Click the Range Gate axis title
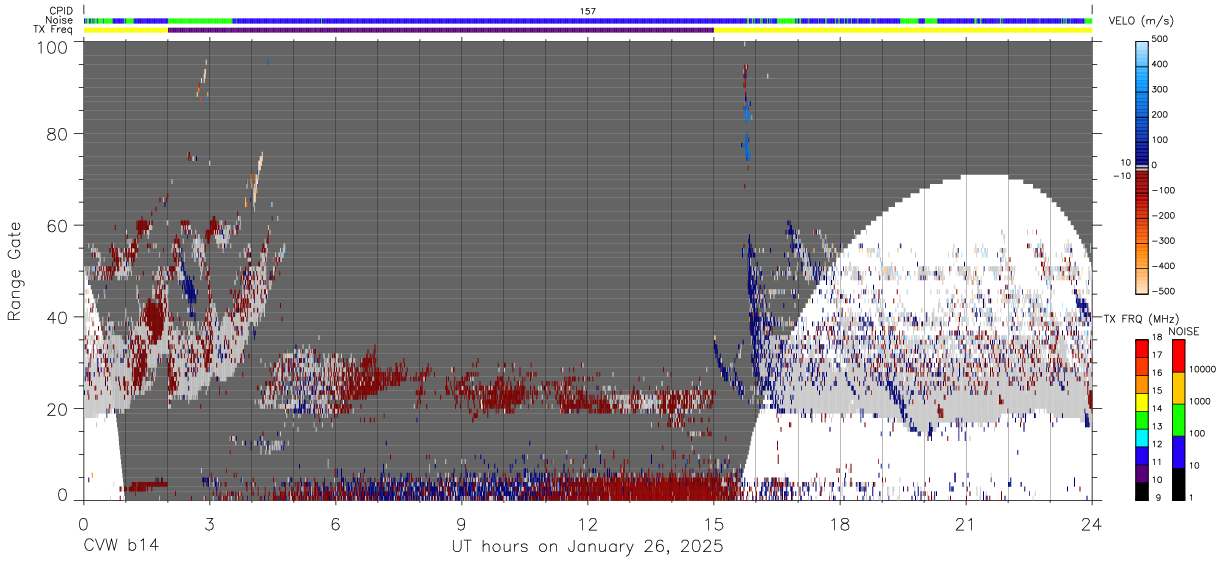This screenshot has width=1228, height=567. [15, 271]
